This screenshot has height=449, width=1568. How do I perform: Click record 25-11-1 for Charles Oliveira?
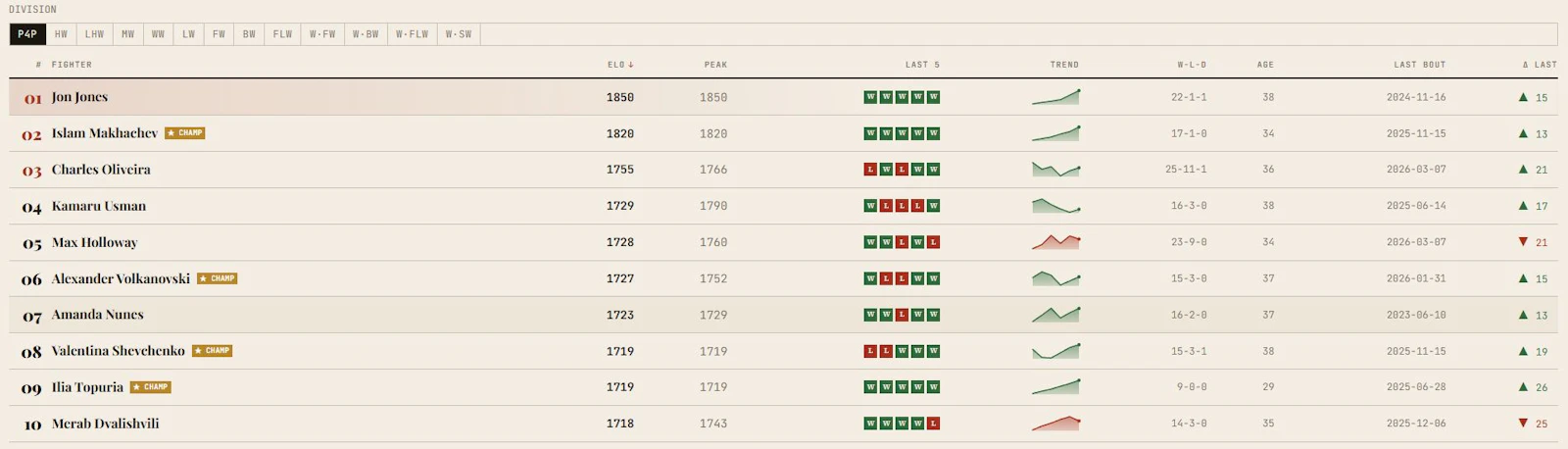[x=1186, y=170]
